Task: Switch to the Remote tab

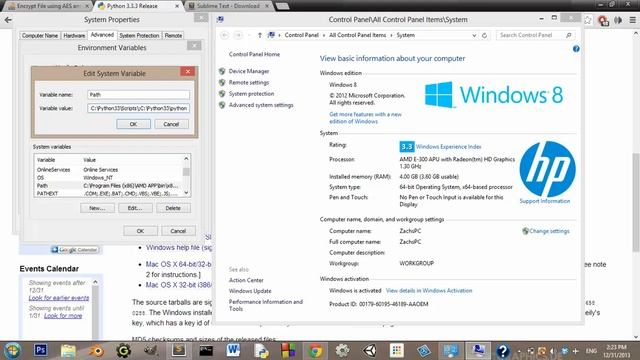Action: pos(173,36)
